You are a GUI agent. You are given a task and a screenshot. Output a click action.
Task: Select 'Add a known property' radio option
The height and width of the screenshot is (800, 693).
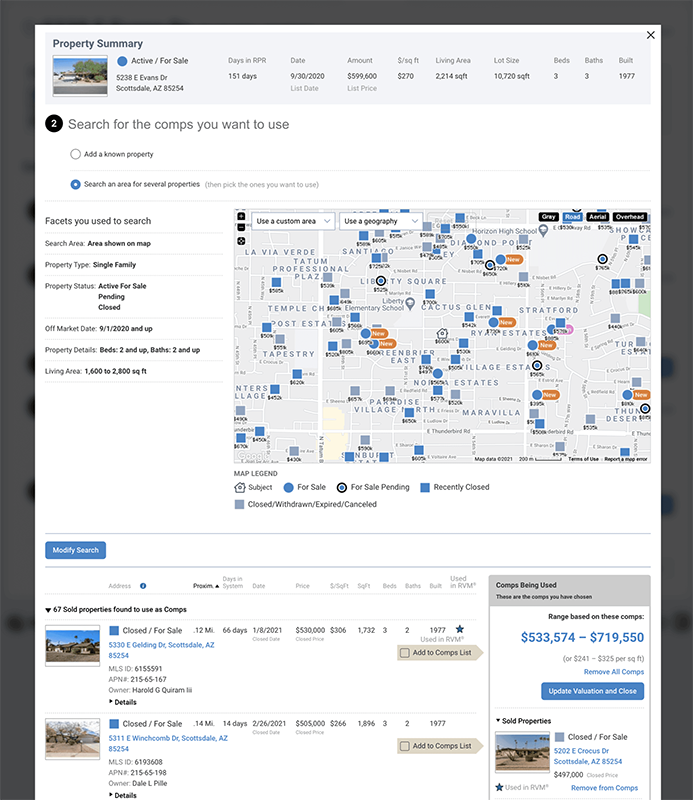[x=76, y=154]
